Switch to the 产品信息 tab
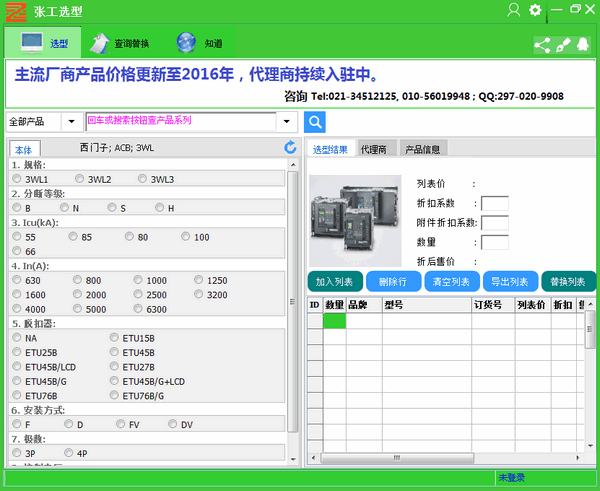The image size is (600, 491). (422, 149)
